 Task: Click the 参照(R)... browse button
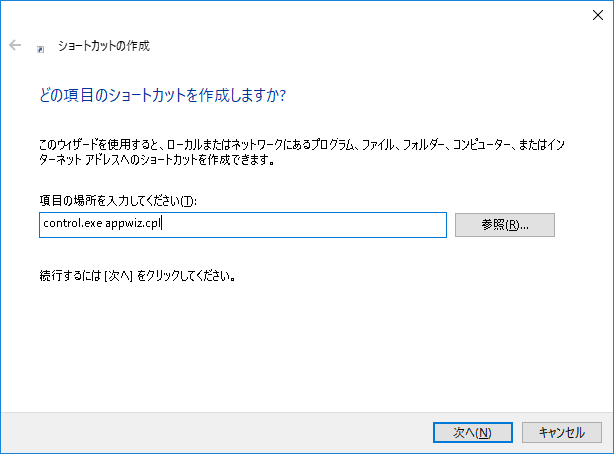505,225
